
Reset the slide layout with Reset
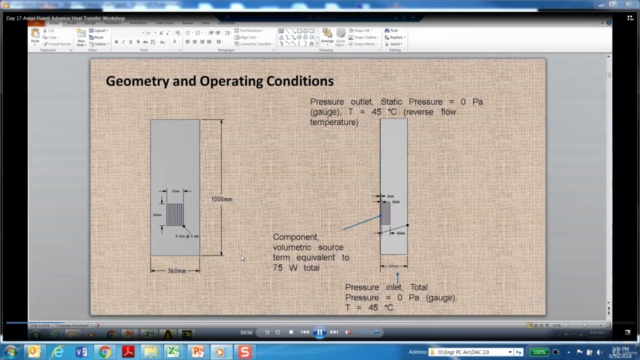click(96, 37)
